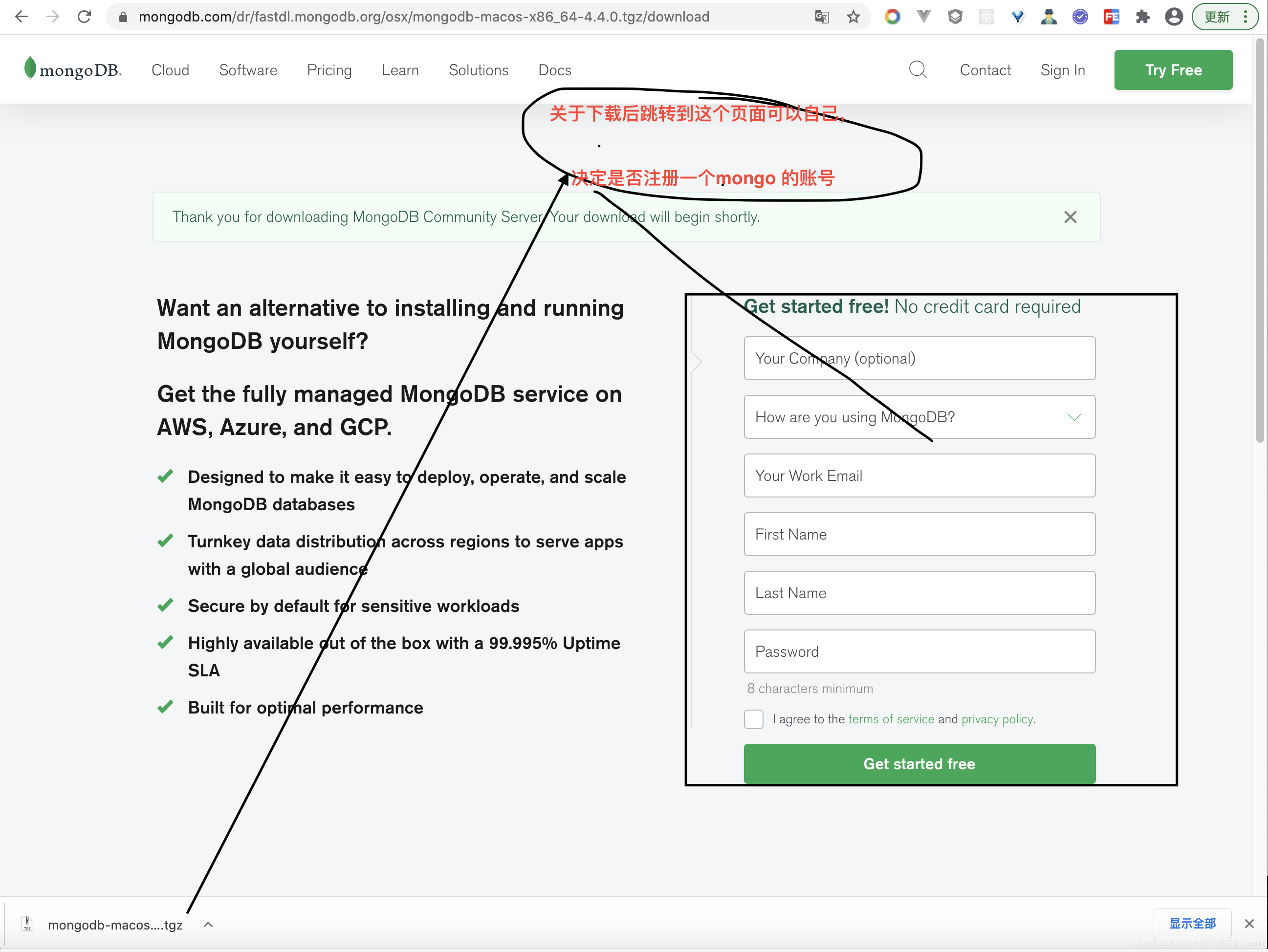The height and width of the screenshot is (952, 1268).
Task: Open the Vimium extension
Action: [x=1019, y=17]
